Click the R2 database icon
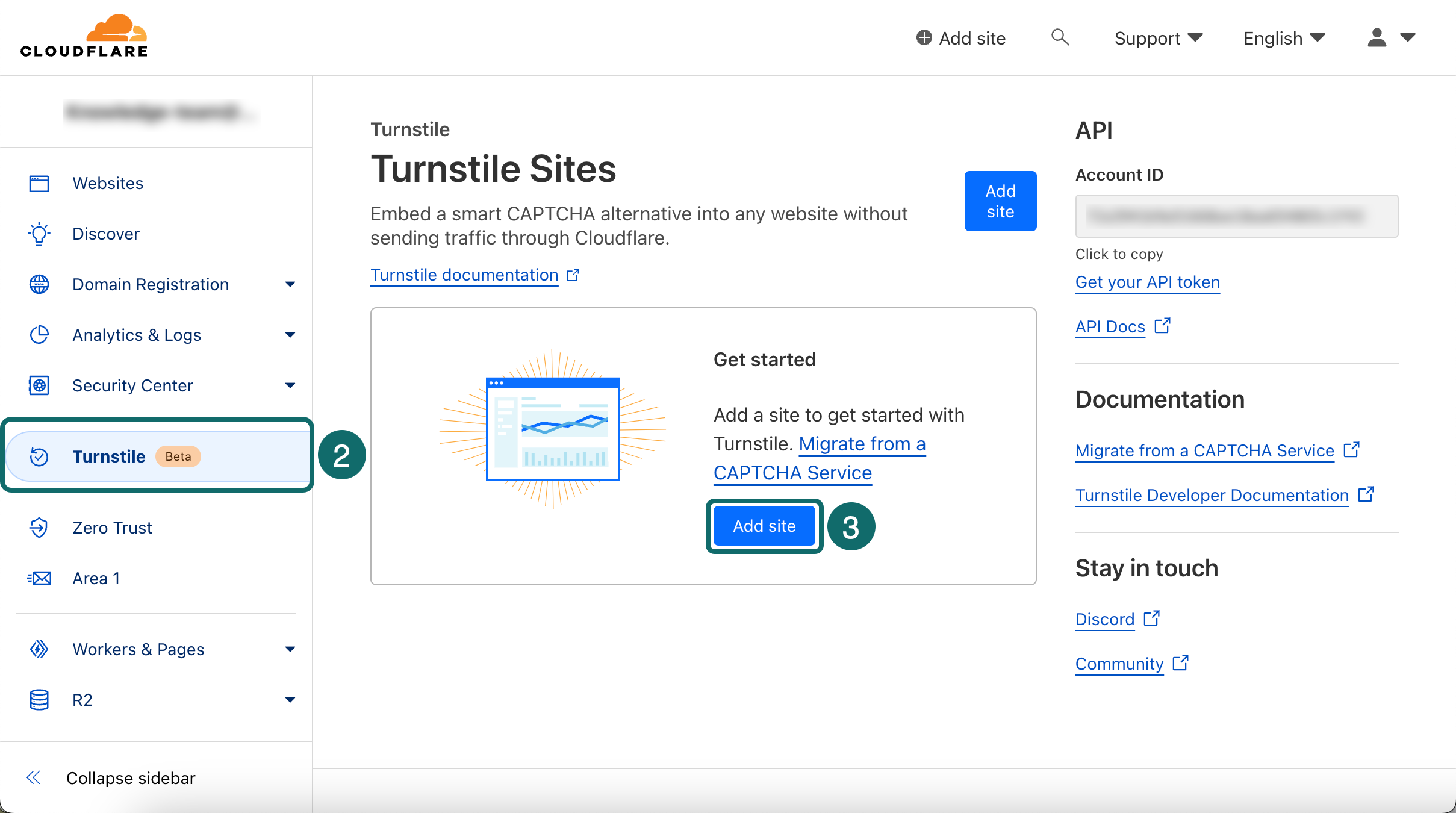Viewport: 1456px width, 813px height. [x=39, y=700]
